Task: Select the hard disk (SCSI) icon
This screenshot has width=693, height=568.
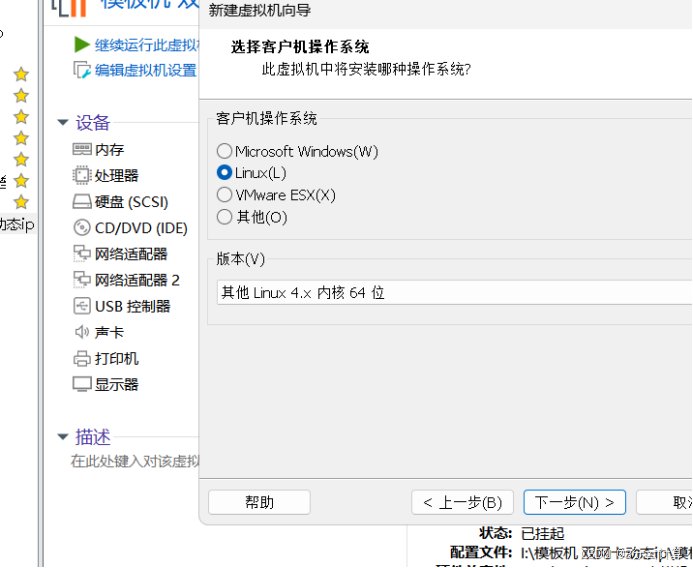Action: (x=82, y=202)
